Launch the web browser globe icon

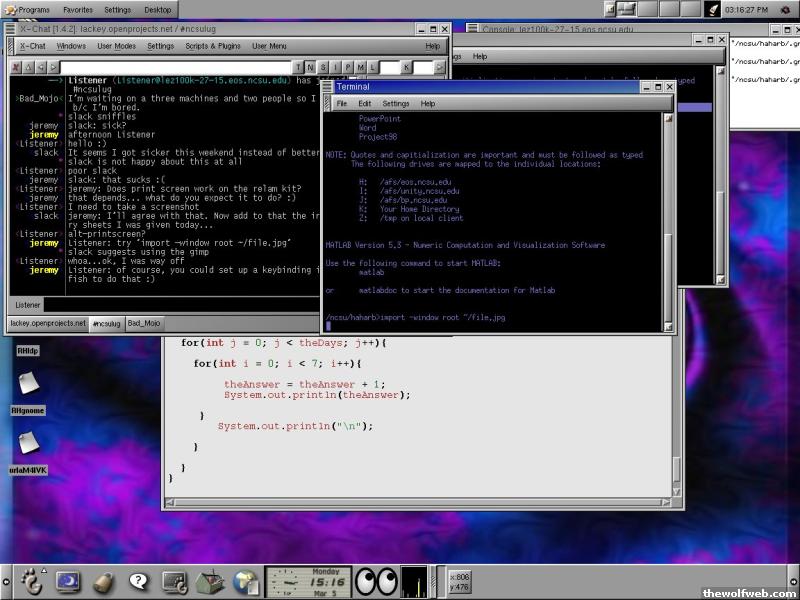(245, 580)
